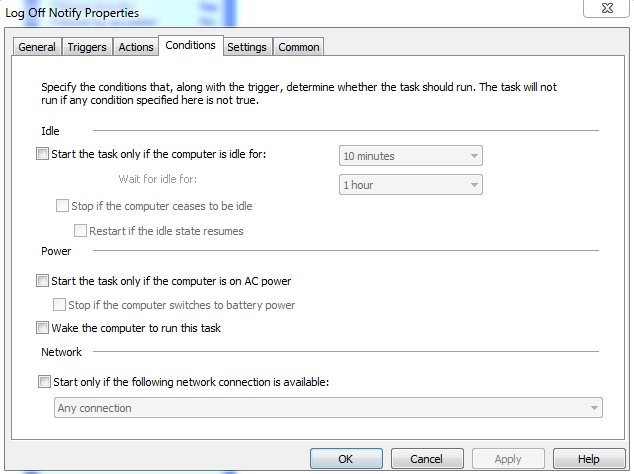The image size is (634, 474).
Task: Toggle stop if computer ceases to be idle
Action: pyautogui.click(x=62, y=206)
